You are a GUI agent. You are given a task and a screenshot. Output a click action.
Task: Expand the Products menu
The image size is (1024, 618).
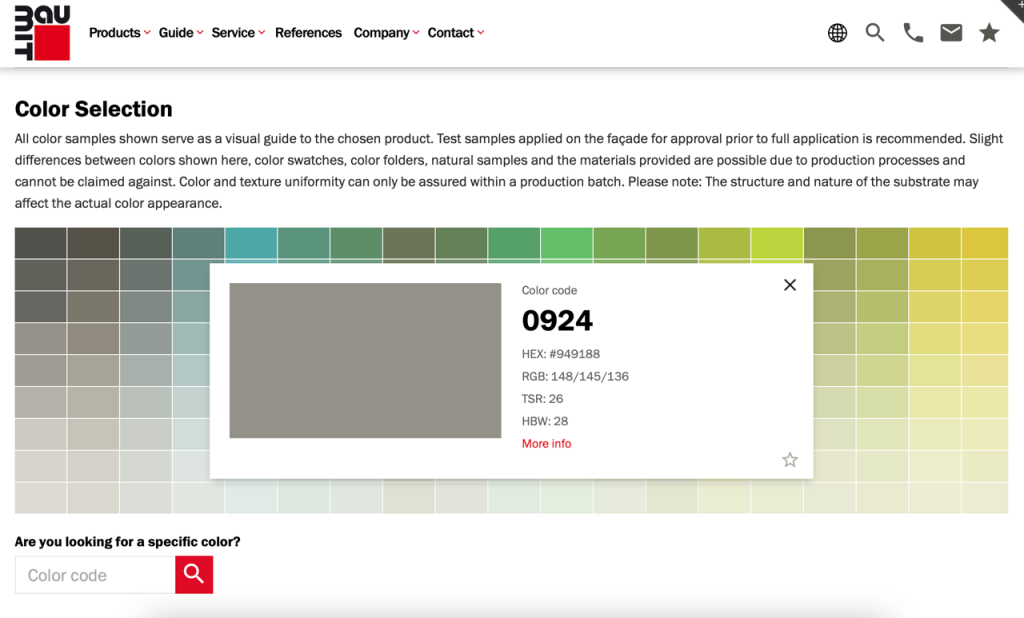coord(119,33)
